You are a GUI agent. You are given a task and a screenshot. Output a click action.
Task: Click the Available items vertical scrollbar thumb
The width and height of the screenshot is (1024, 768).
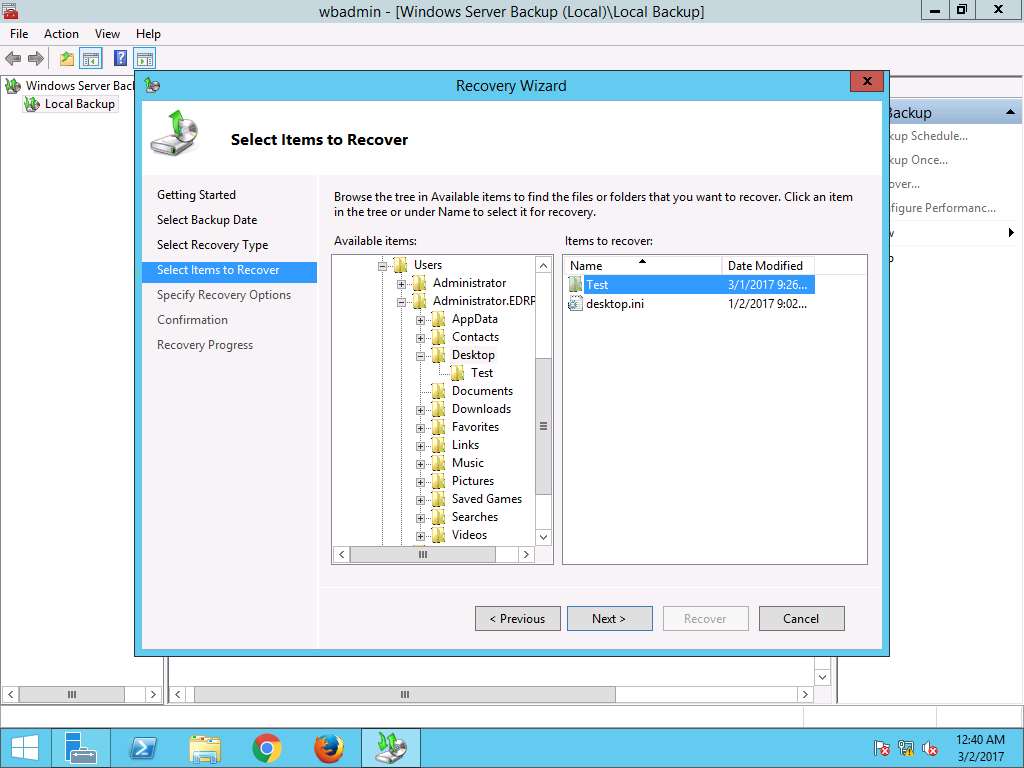coord(543,426)
